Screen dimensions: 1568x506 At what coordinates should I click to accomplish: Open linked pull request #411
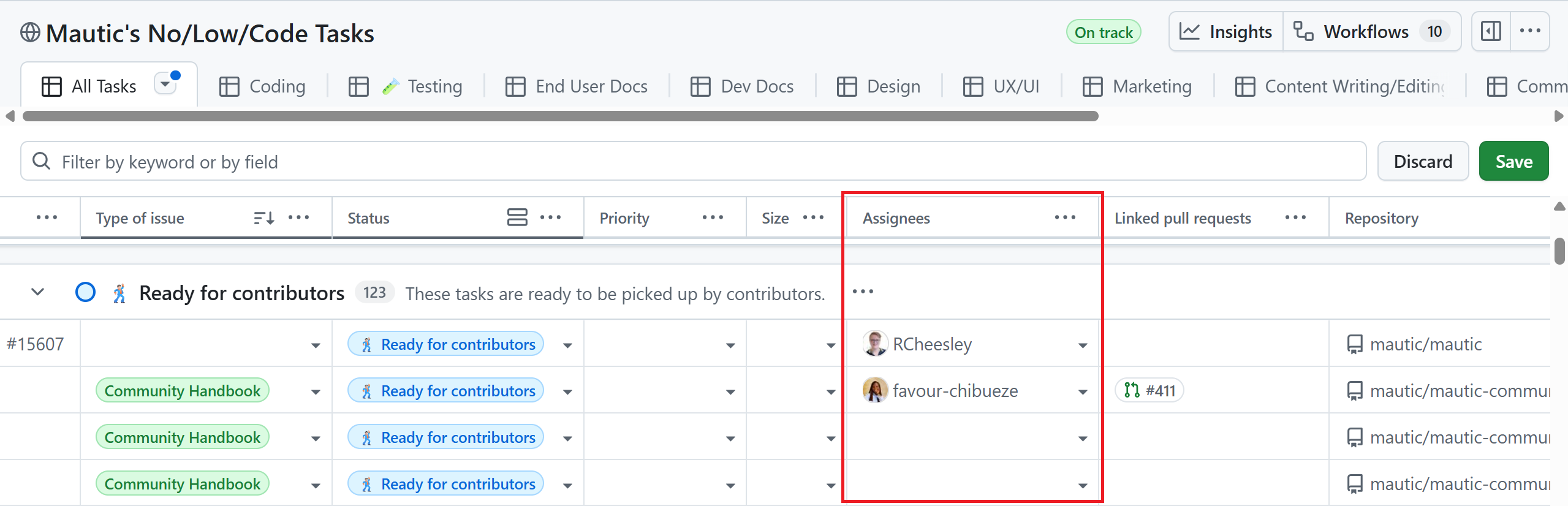[1149, 390]
